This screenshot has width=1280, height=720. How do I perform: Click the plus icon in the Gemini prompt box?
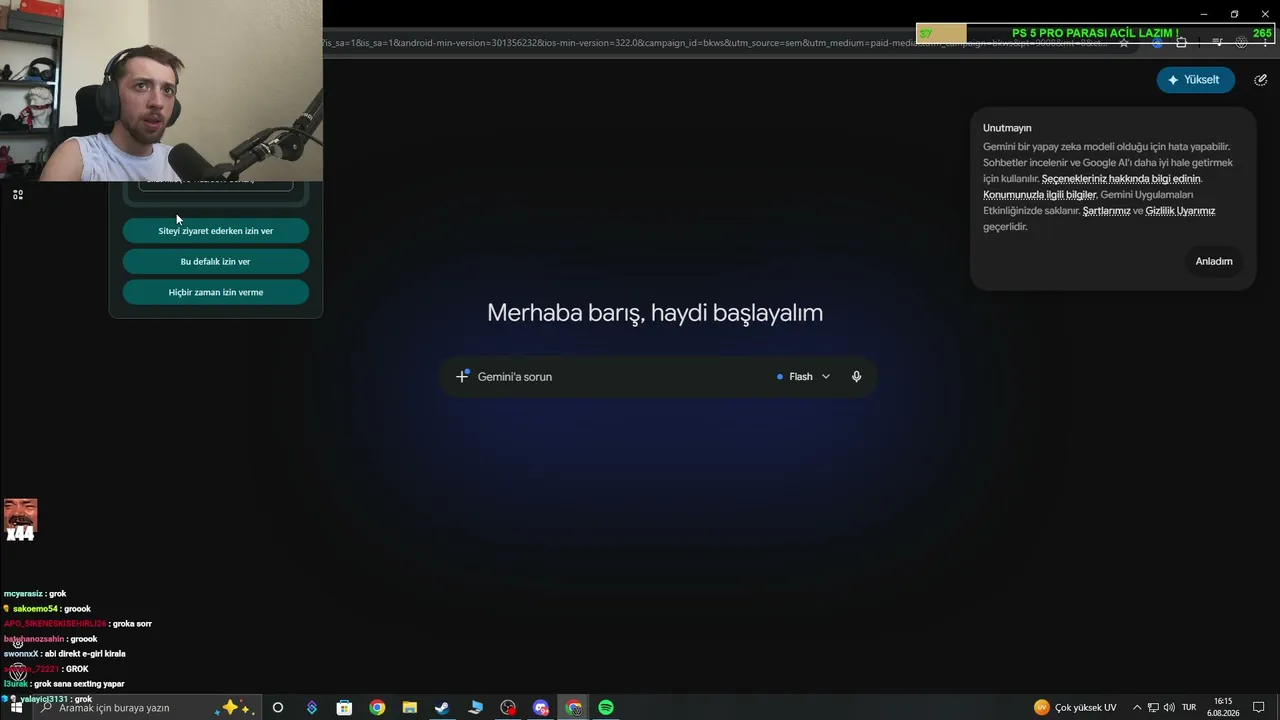click(x=462, y=377)
